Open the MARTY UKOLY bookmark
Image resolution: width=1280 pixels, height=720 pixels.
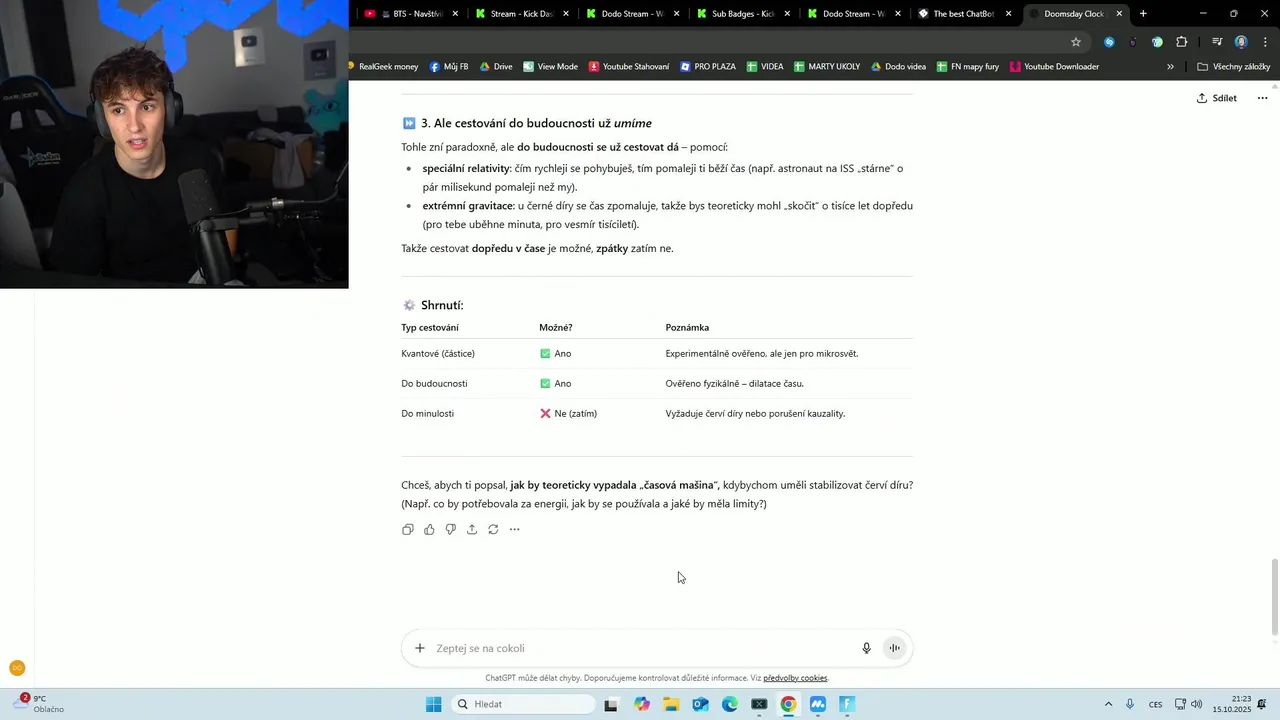827,67
